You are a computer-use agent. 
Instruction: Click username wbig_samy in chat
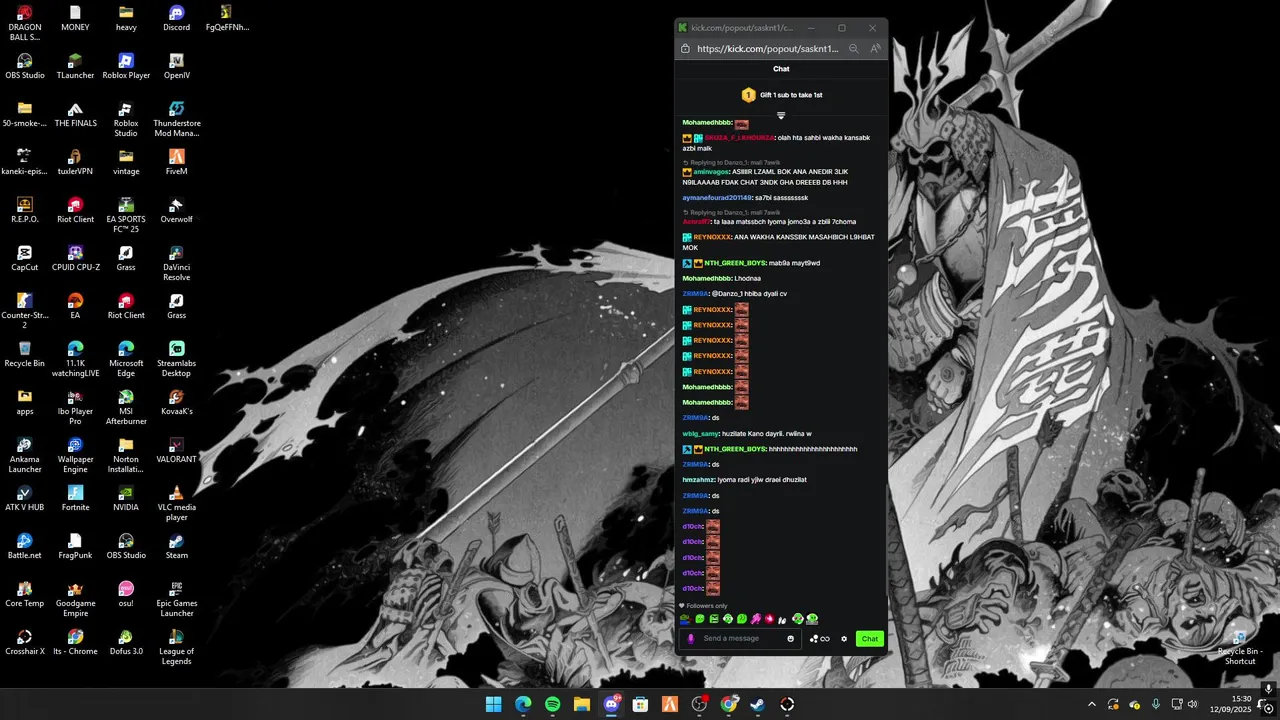point(700,434)
